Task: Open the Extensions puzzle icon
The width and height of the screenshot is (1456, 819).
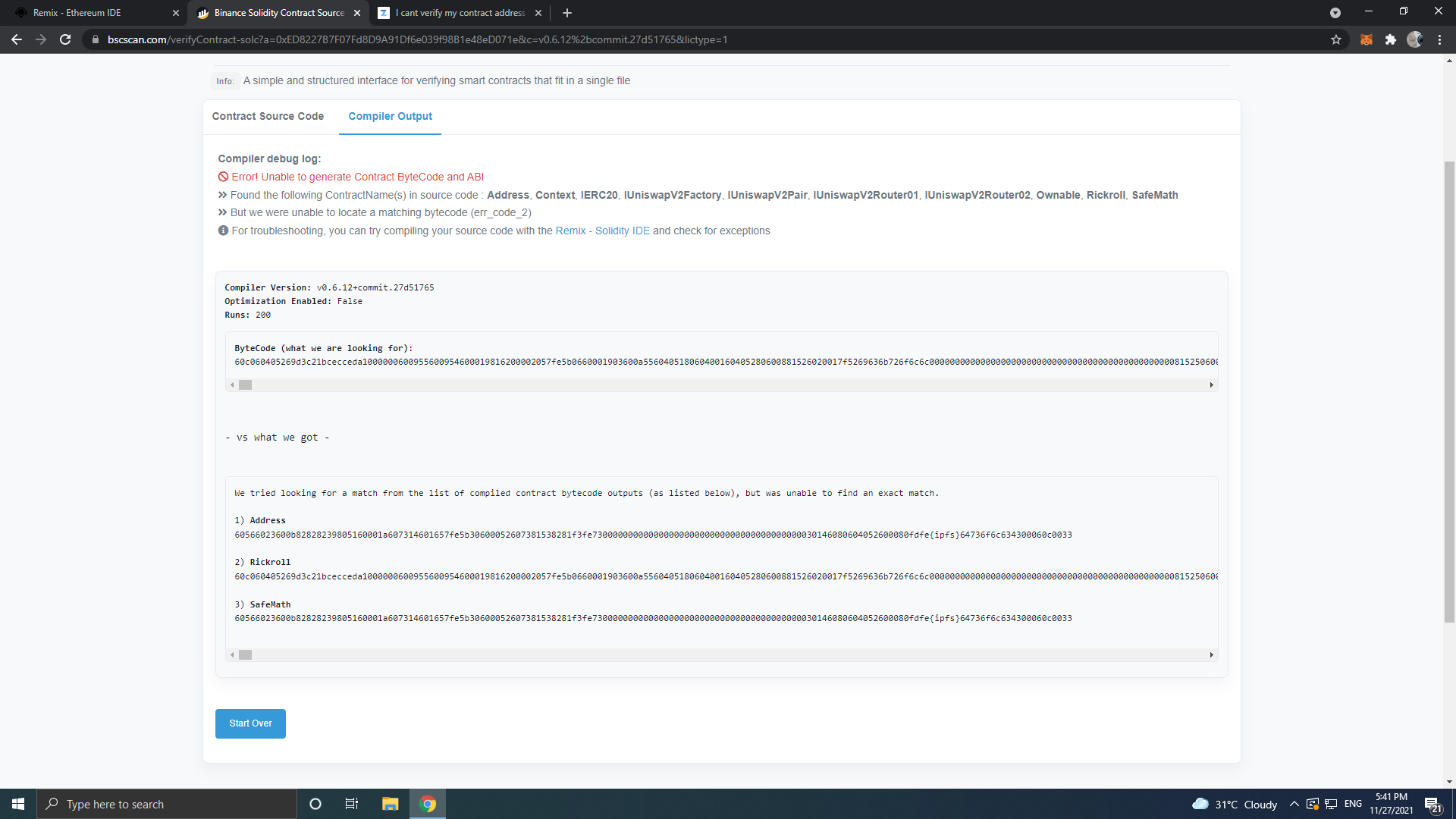Action: pos(1390,39)
